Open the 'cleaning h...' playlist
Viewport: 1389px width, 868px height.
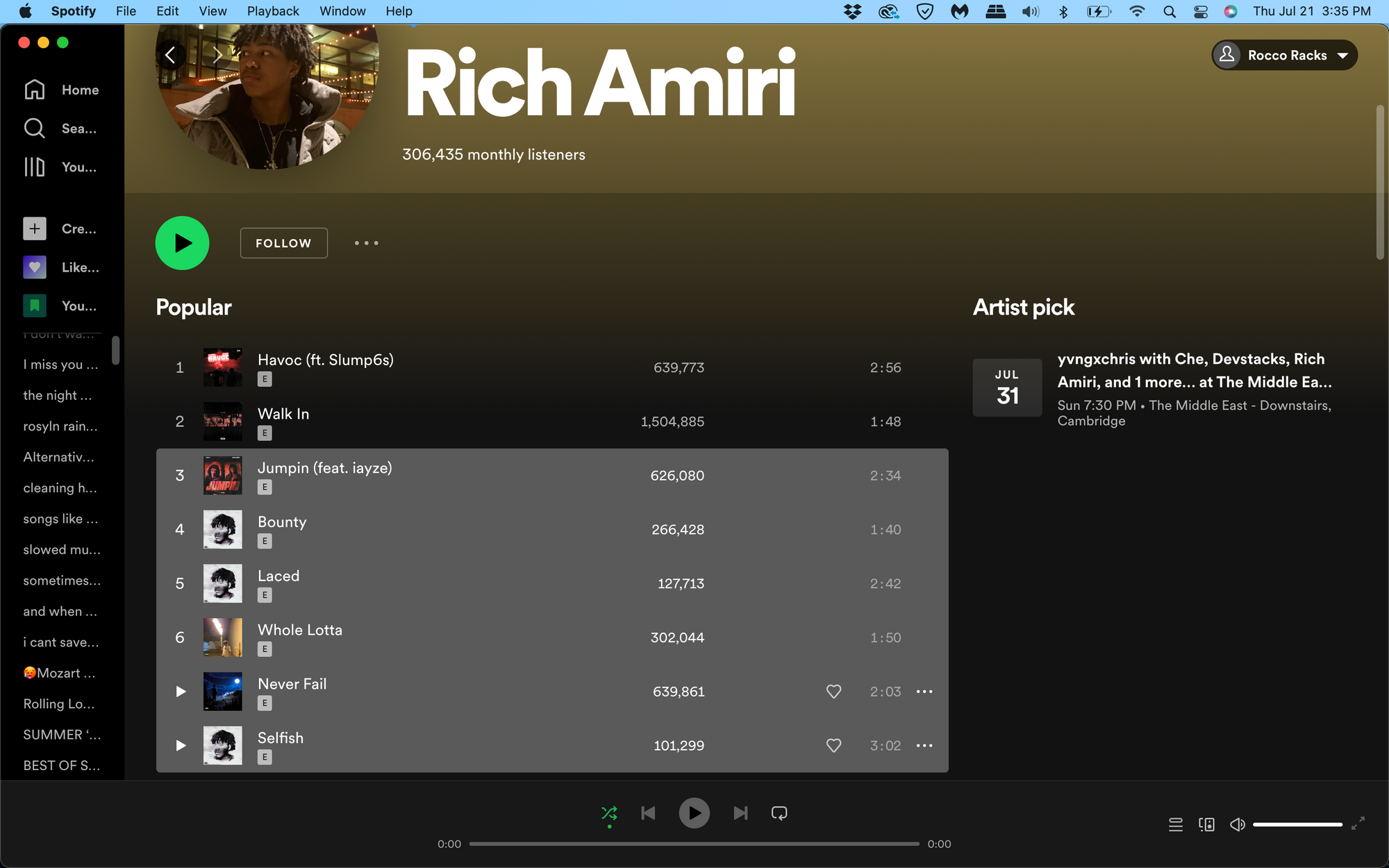60,488
